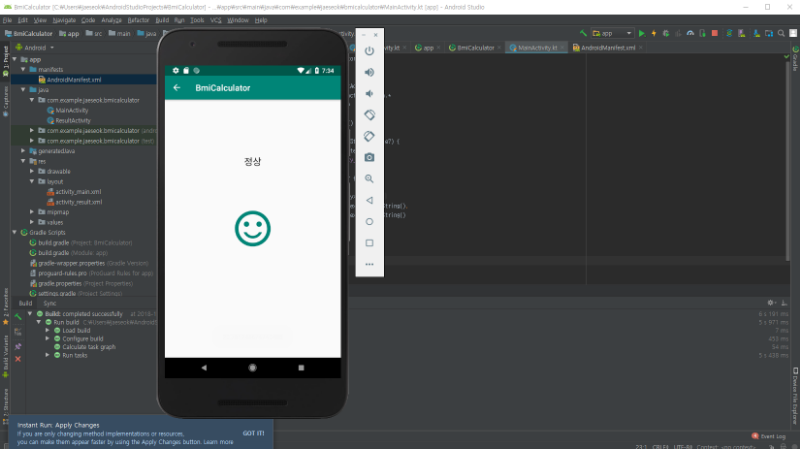Open emulator extended controls via the three dots
800x449 pixels.
[369, 264]
